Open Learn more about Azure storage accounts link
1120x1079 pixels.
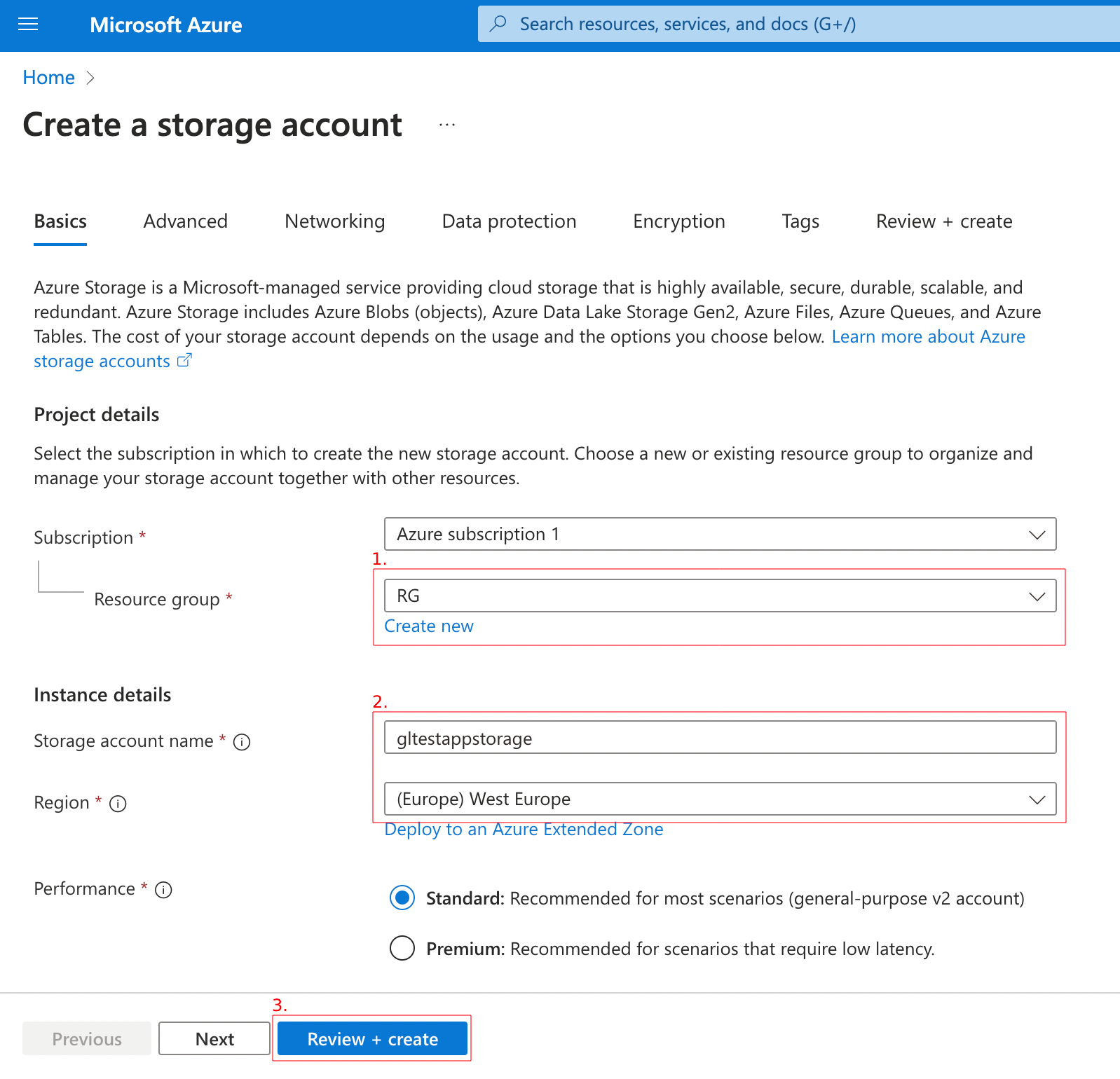928,337
